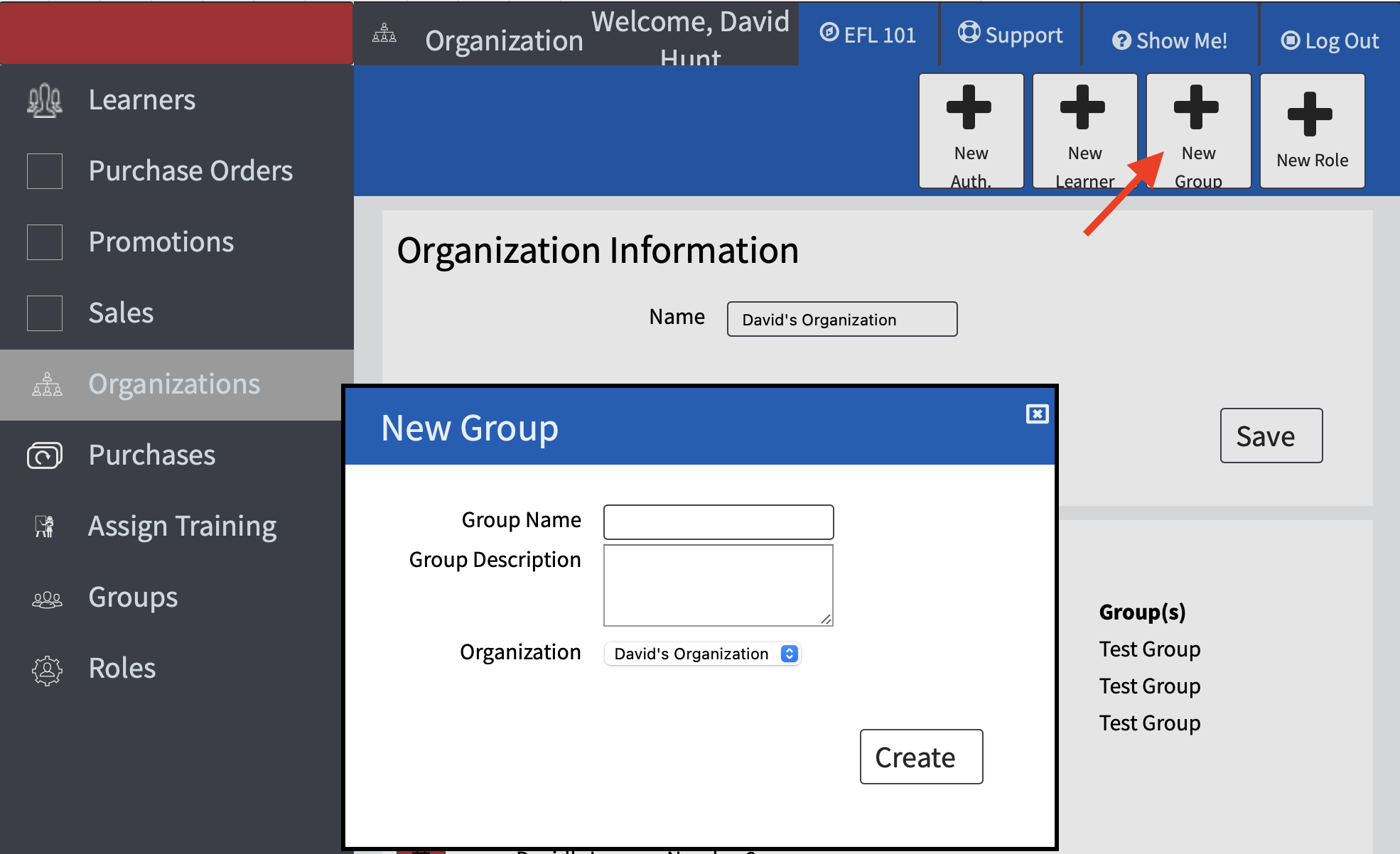Select Test Group from groups list
The width and height of the screenshot is (1400, 854).
pyautogui.click(x=1149, y=649)
